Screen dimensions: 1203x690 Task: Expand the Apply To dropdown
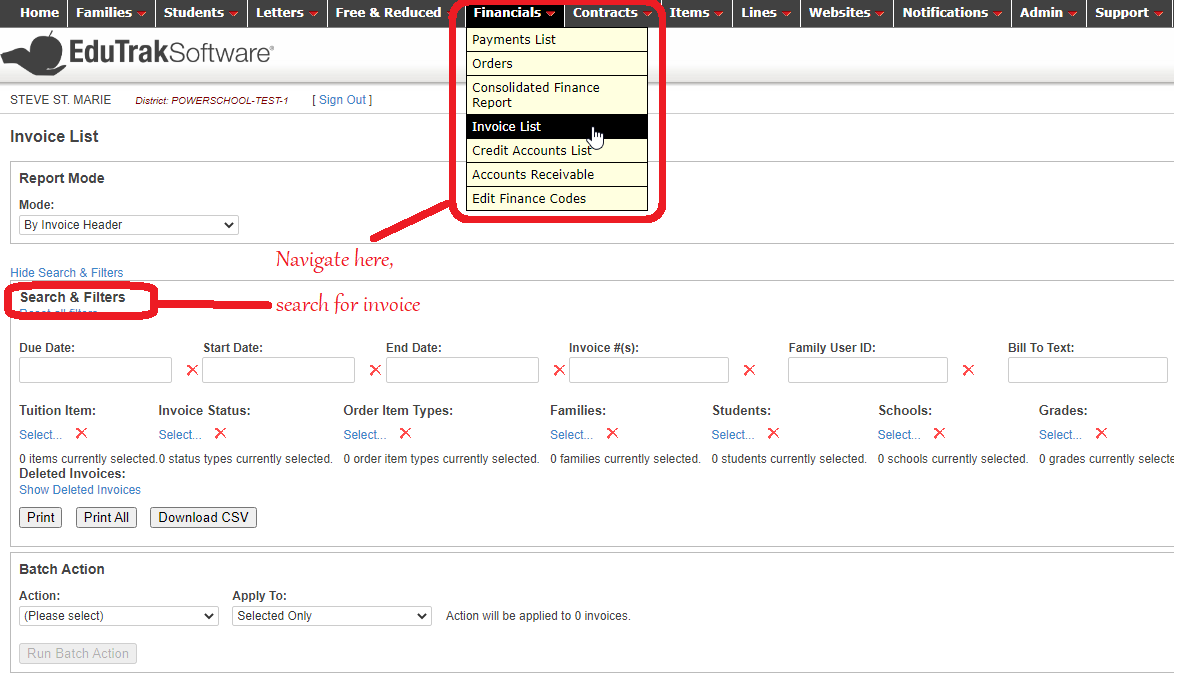coord(332,616)
